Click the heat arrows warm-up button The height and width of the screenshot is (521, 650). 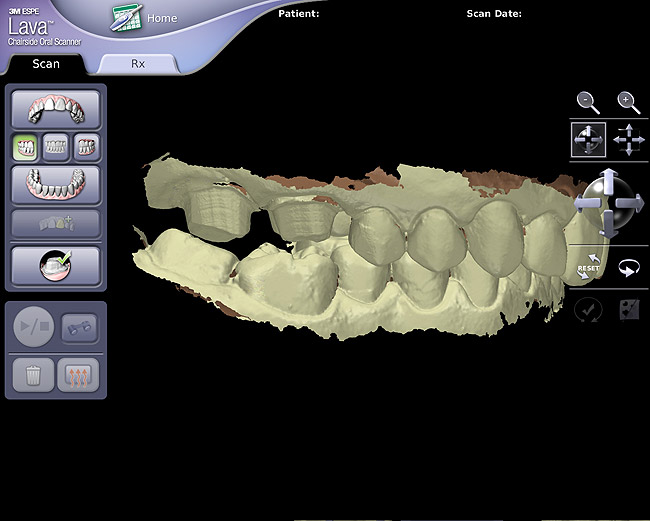tap(79, 376)
